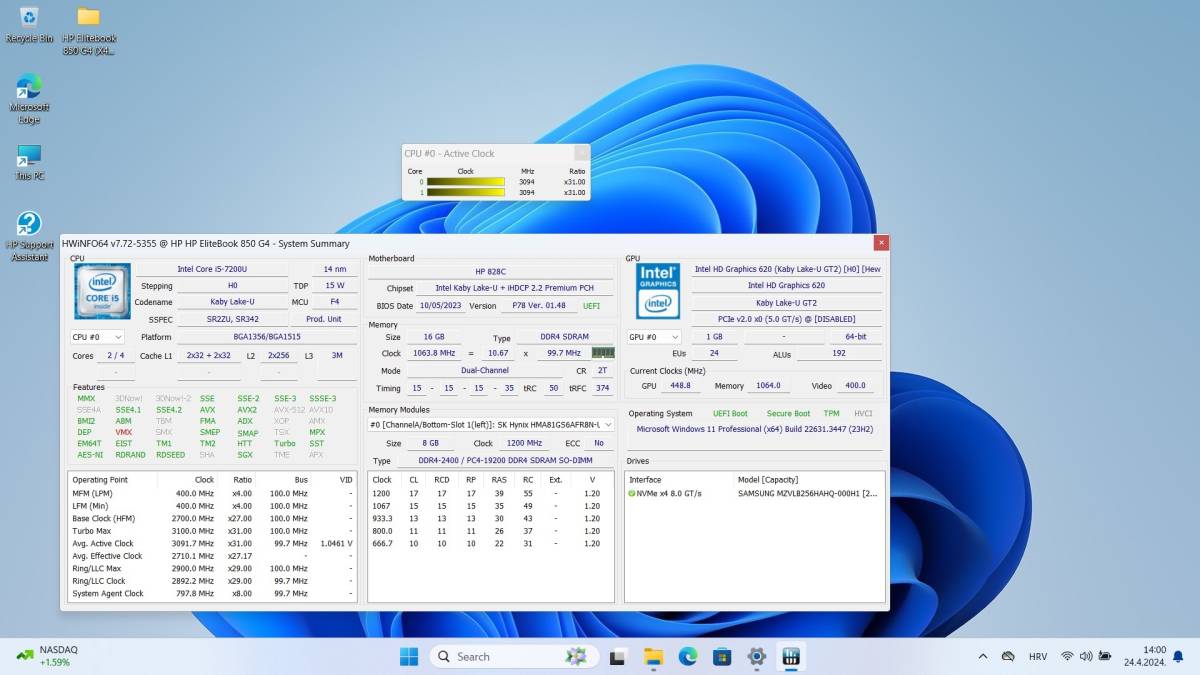This screenshot has width=1200, height=675.
Task: Click the green drive status icon for NVMe
Action: click(632, 493)
